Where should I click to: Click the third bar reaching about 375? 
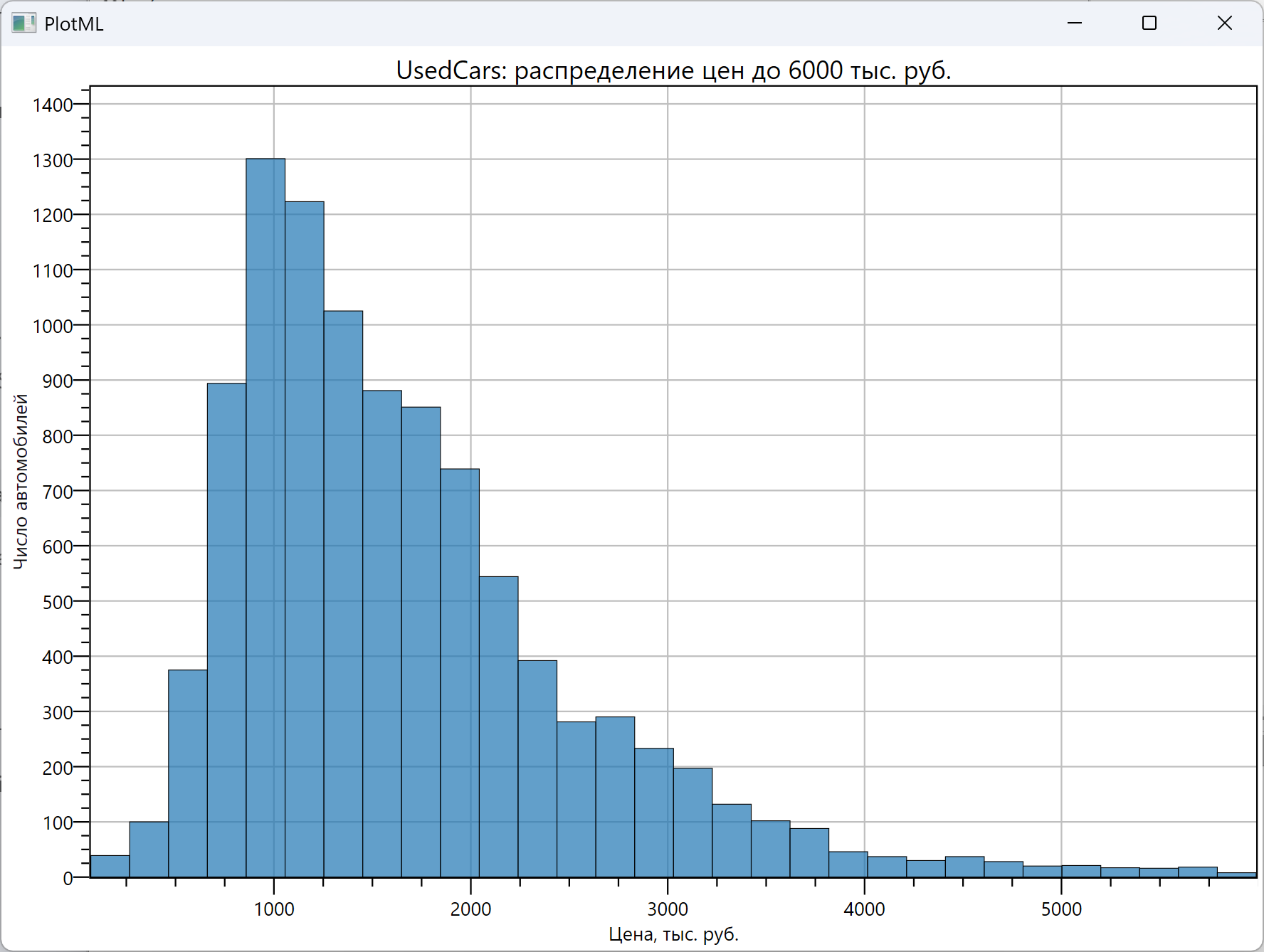pos(188,773)
